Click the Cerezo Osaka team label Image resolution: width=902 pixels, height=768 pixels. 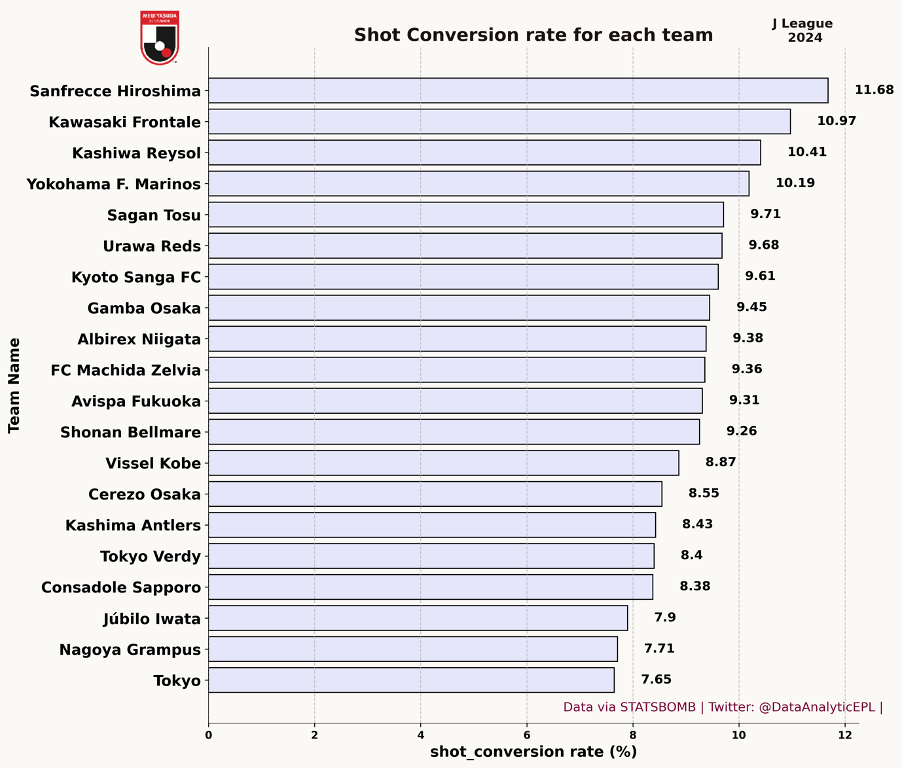[x=144, y=494]
